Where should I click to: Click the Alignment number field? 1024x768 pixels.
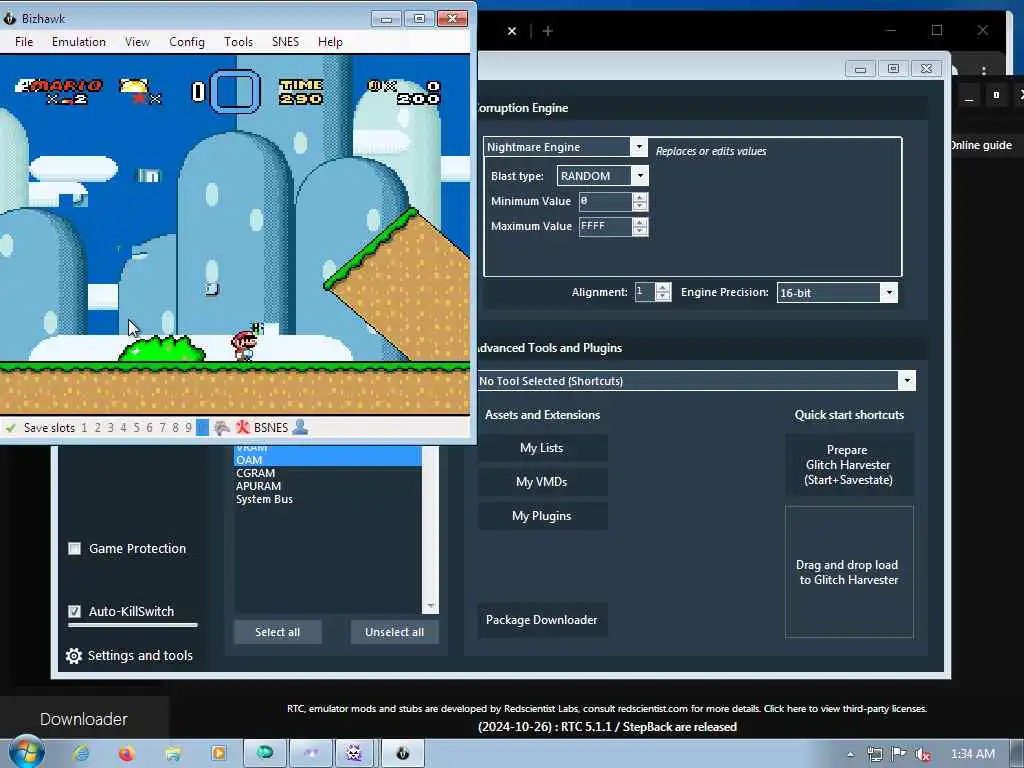coord(645,292)
